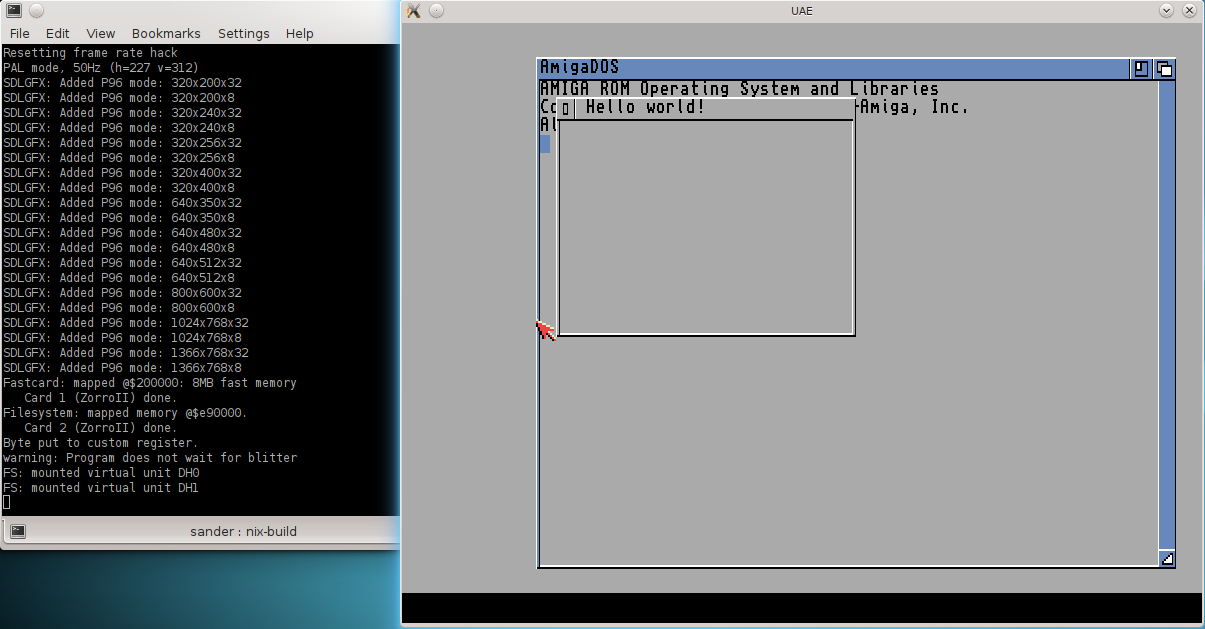Open the View menu
This screenshot has height=629, width=1205.
click(x=100, y=33)
